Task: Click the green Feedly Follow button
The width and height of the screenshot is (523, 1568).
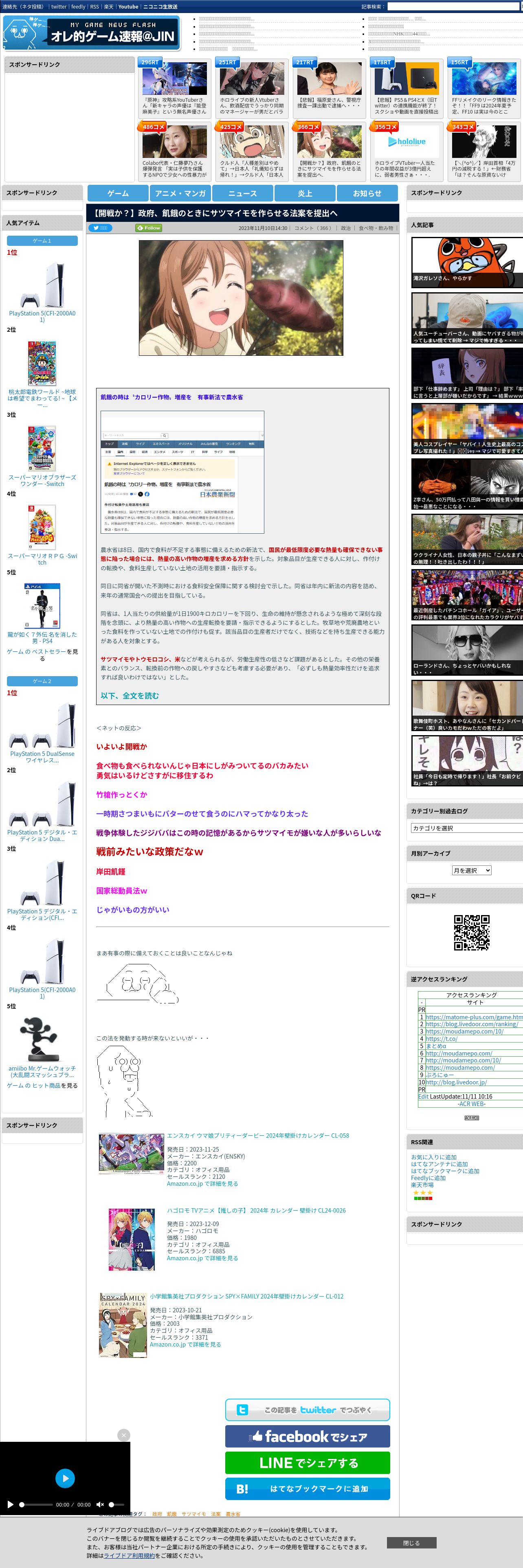Action: click(149, 228)
